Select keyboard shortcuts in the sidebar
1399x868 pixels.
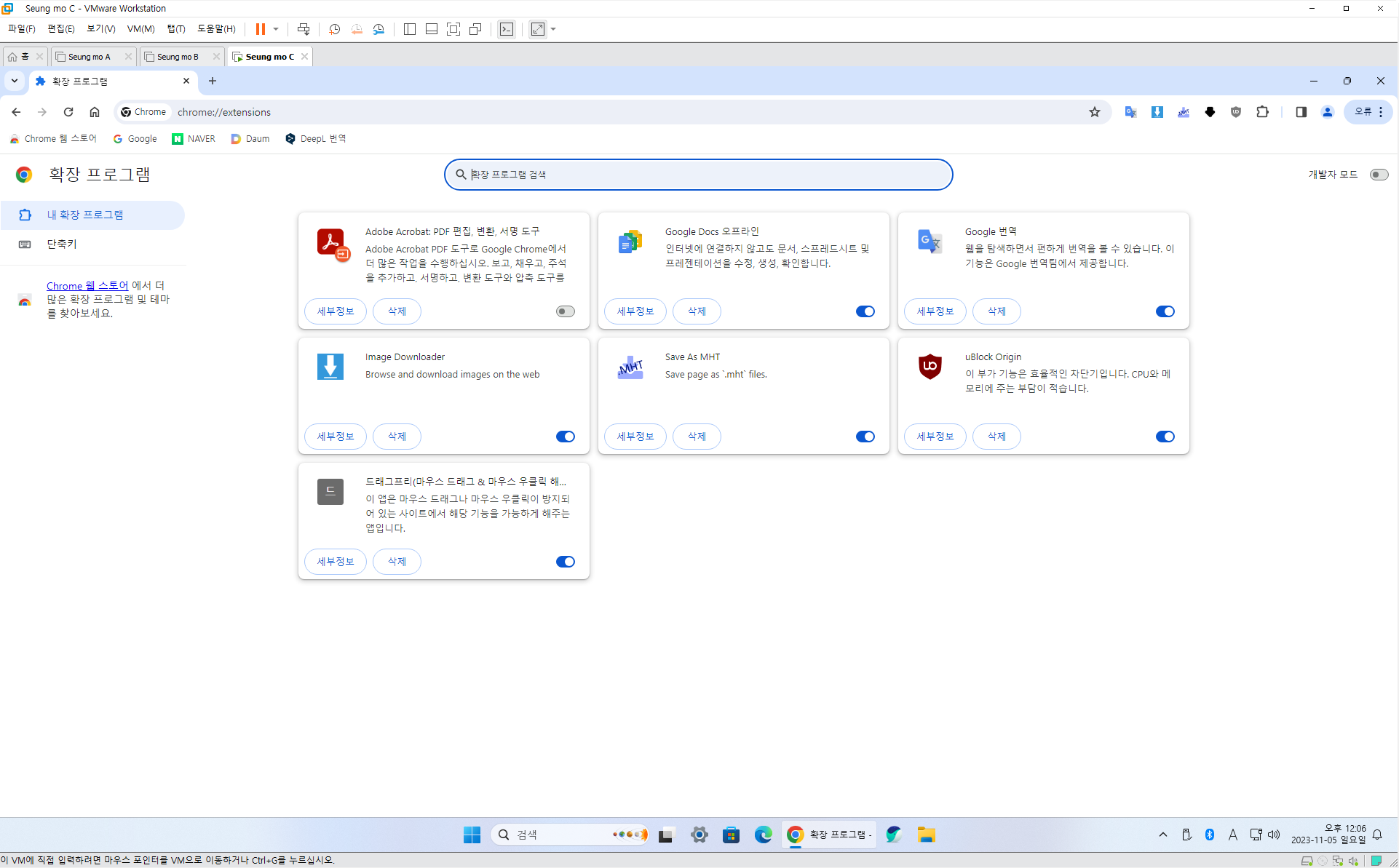click(x=62, y=244)
